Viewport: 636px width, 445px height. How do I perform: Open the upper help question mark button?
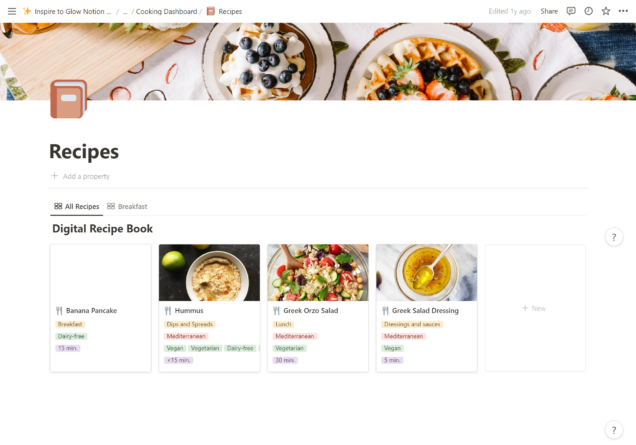pos(614,237)
